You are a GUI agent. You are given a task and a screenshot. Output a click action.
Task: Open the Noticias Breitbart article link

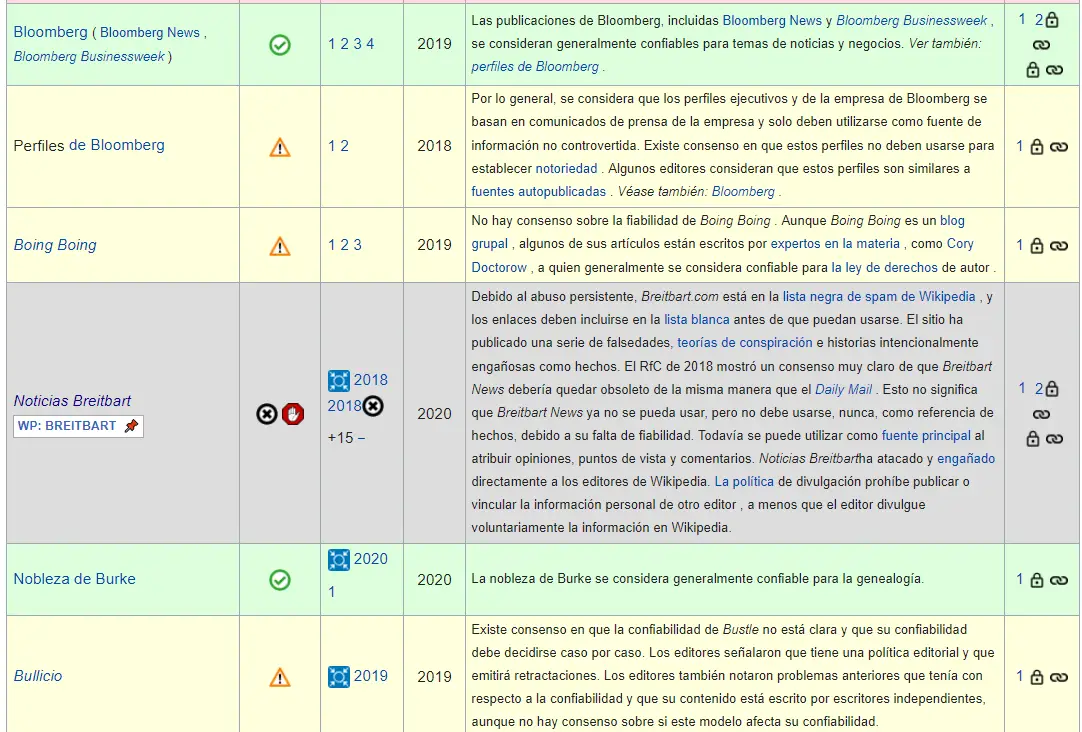(x=72, y=401)
